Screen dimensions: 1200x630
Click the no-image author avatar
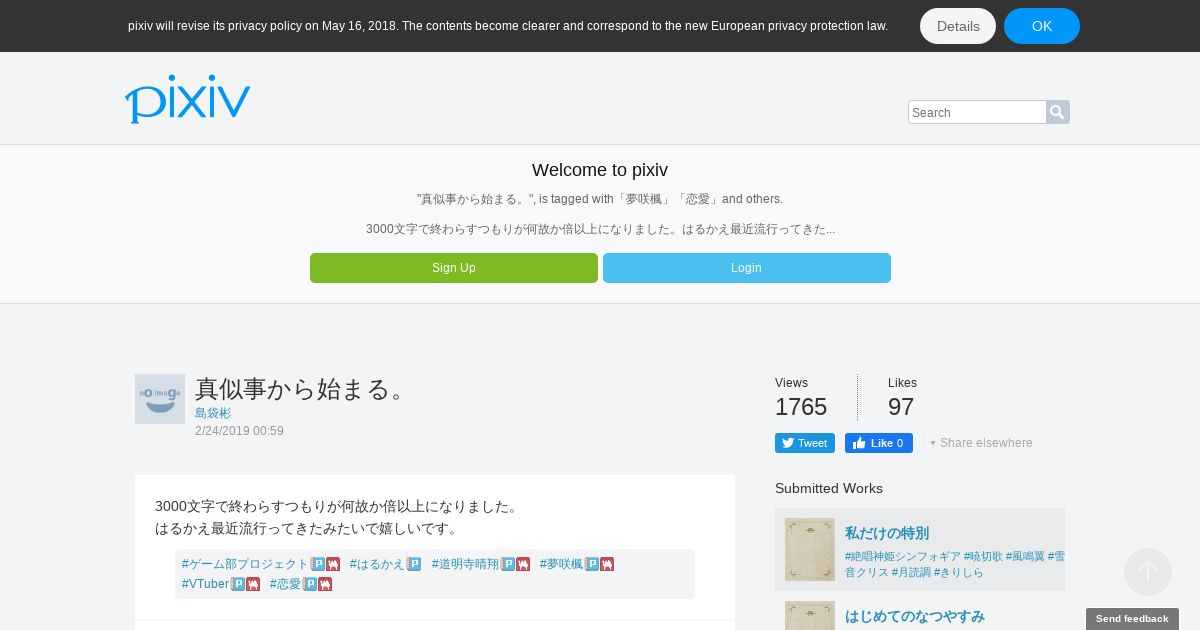(x=160, y=399)
